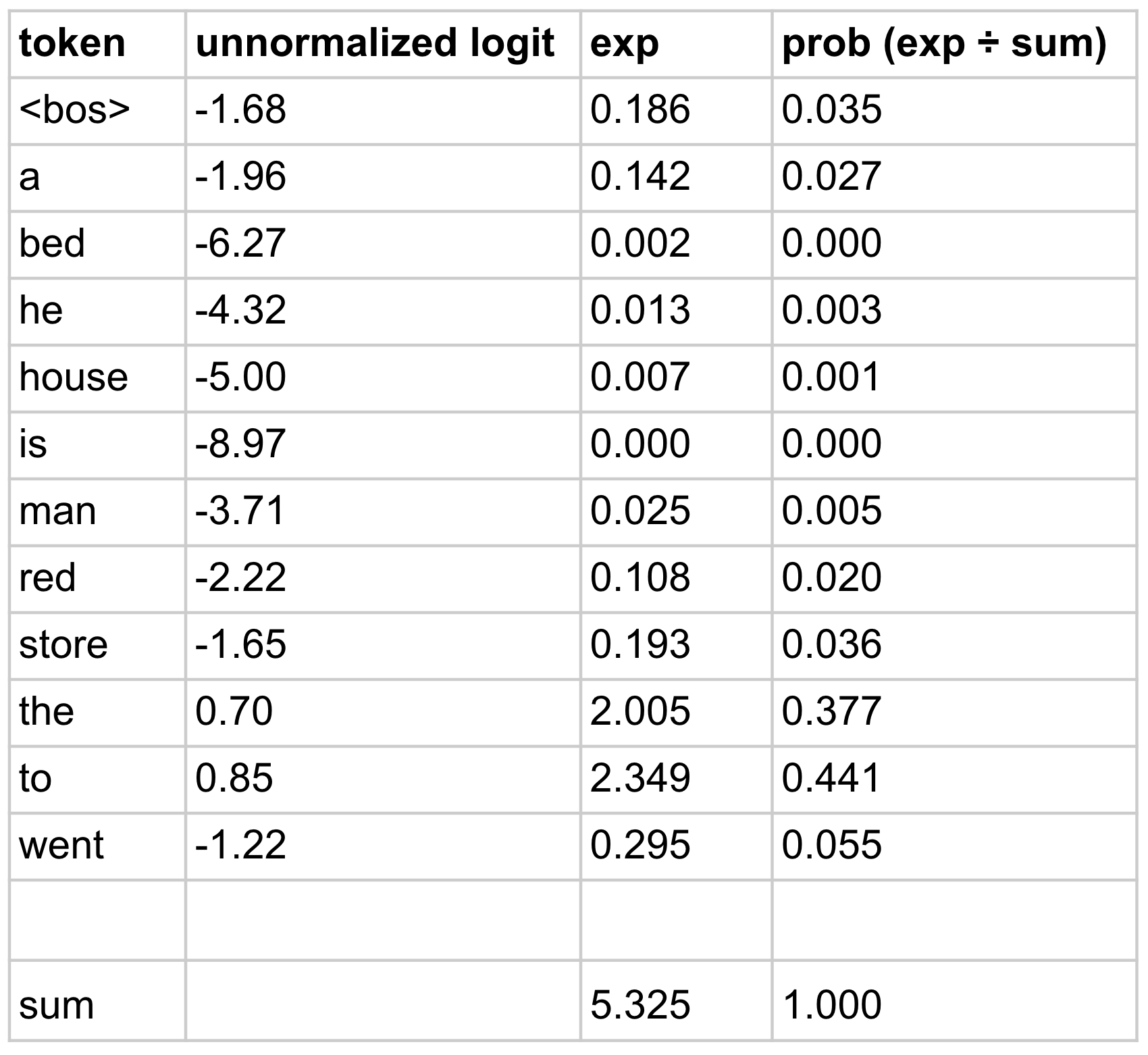The width and height of the screenshot is (1148, 1055).
Task: Select the logit value -1.96
Action: coord(240,176)
